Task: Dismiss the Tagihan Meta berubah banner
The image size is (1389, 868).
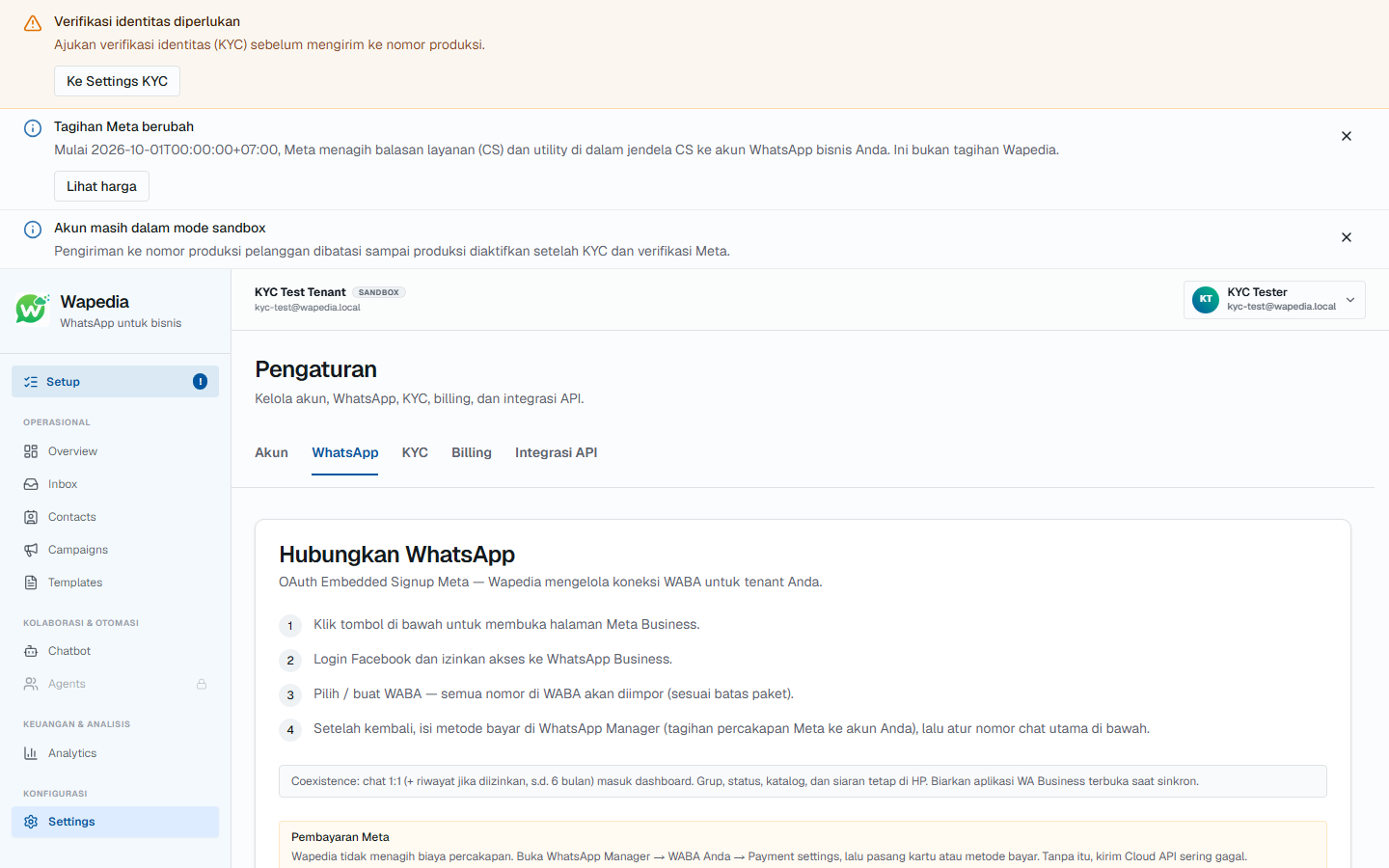Action: (1347, 136)
